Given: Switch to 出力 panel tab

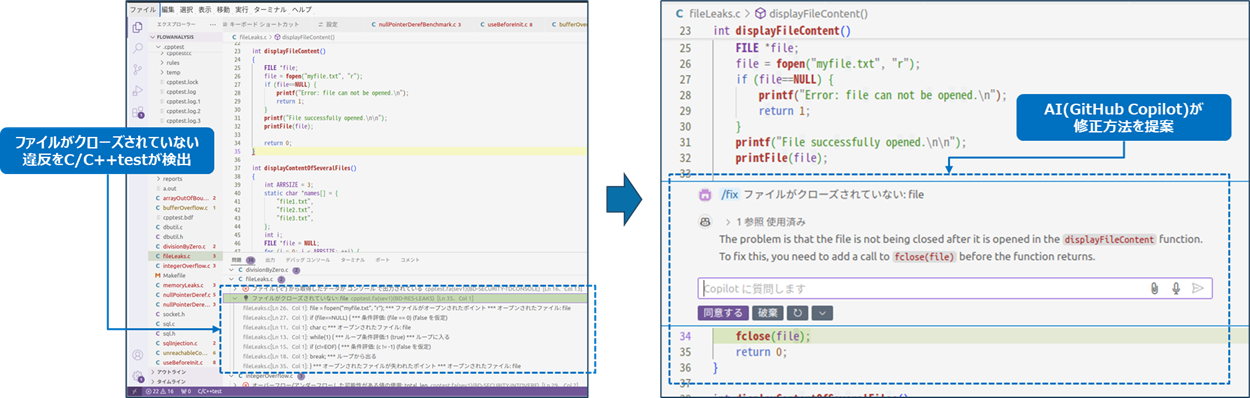Looking at the screenshot, I should click(x=269, y=259).
